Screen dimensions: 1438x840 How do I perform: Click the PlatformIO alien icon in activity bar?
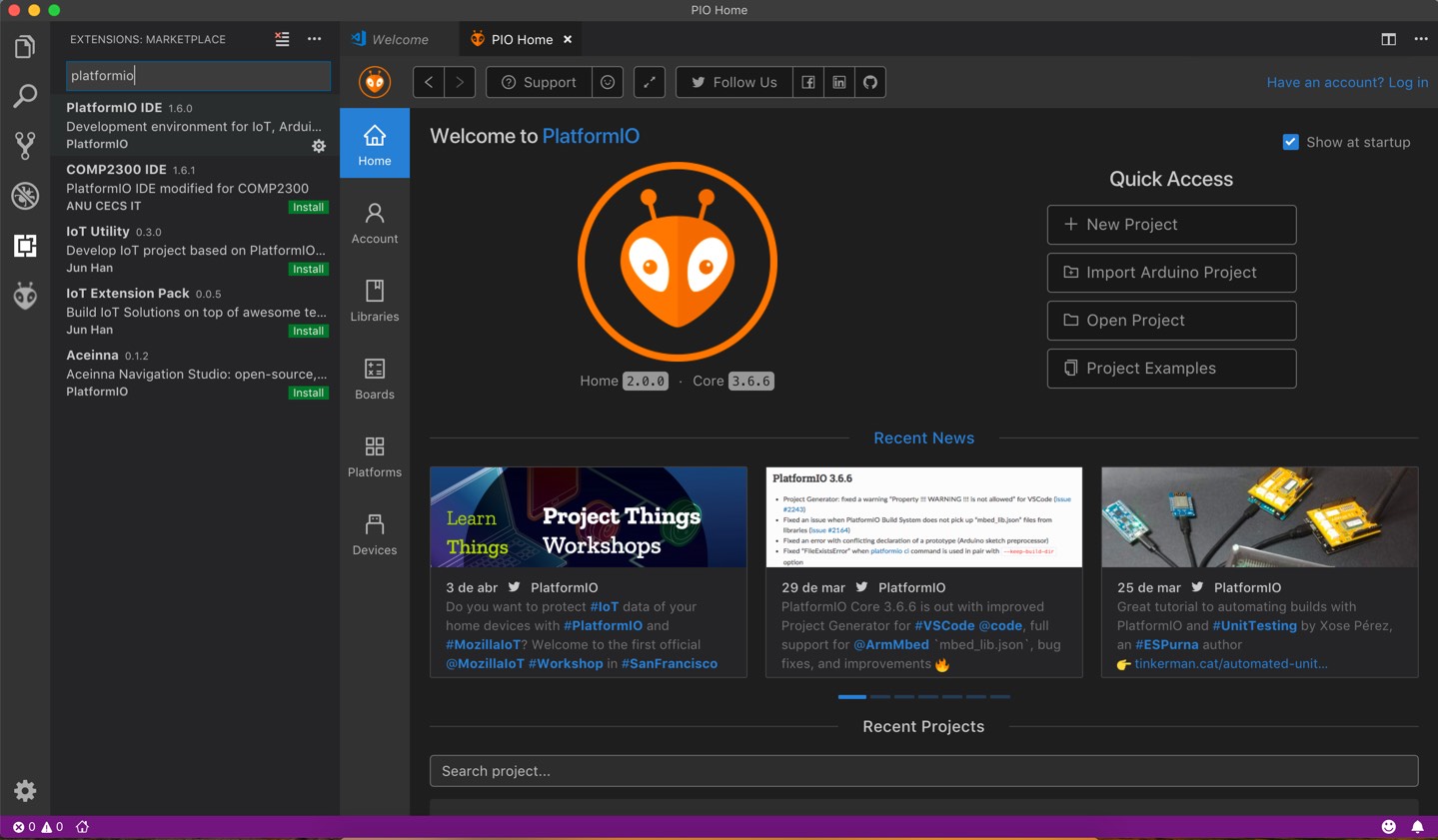point(25,296)
